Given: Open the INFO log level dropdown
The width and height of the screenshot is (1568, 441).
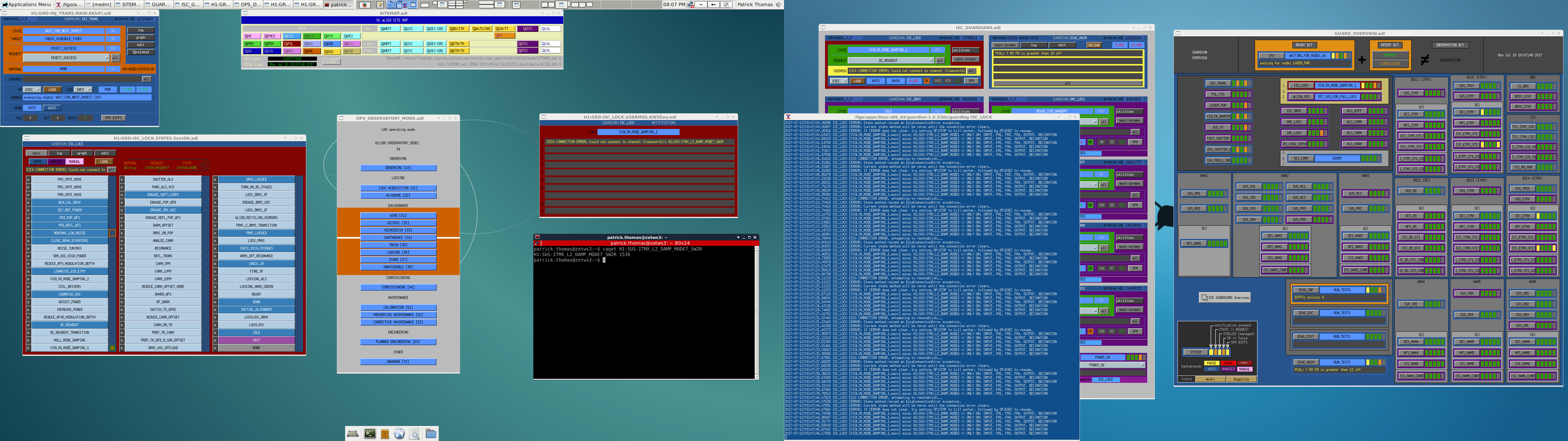Looking at the screenshot, I should pos(83,89).
